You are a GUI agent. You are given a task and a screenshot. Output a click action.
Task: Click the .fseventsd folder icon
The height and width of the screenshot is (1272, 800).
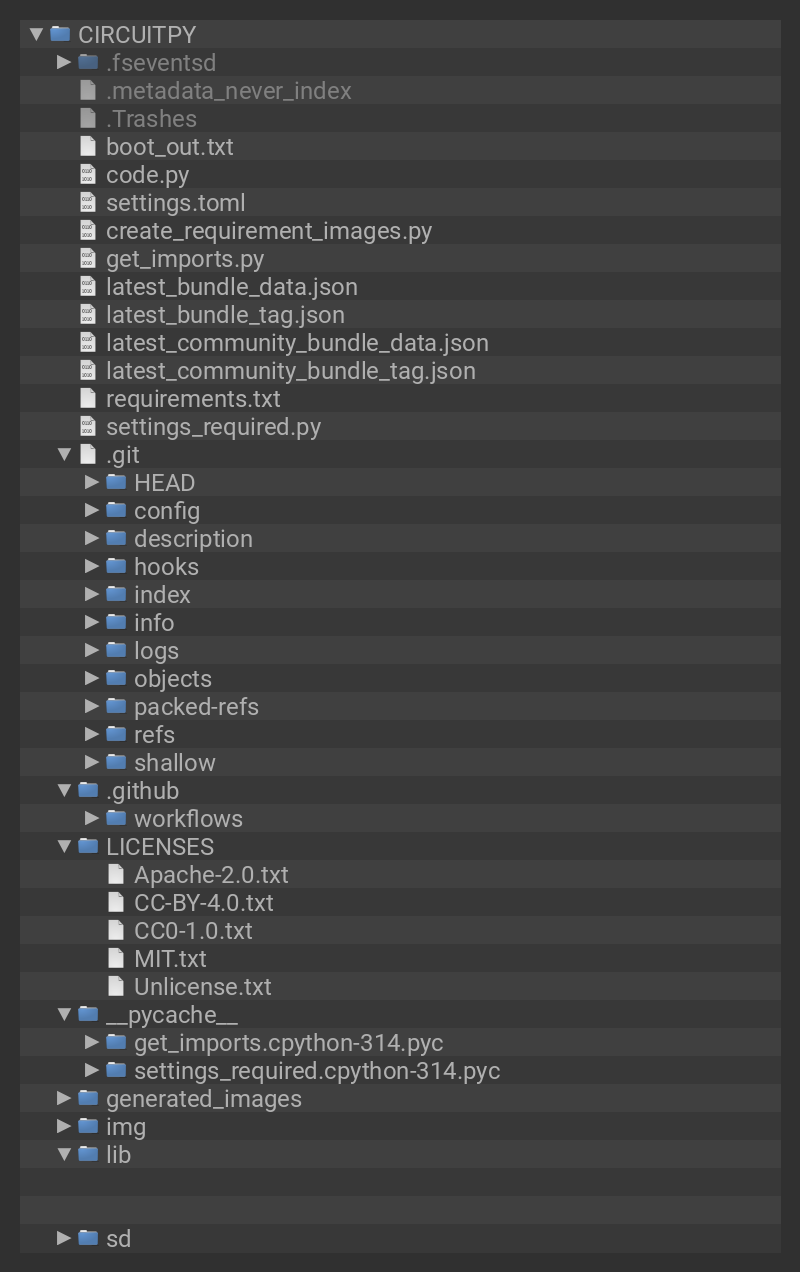[x=88, y=63]
